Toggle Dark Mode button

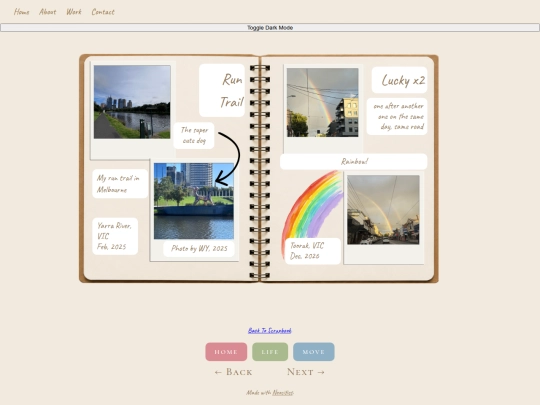270,28
